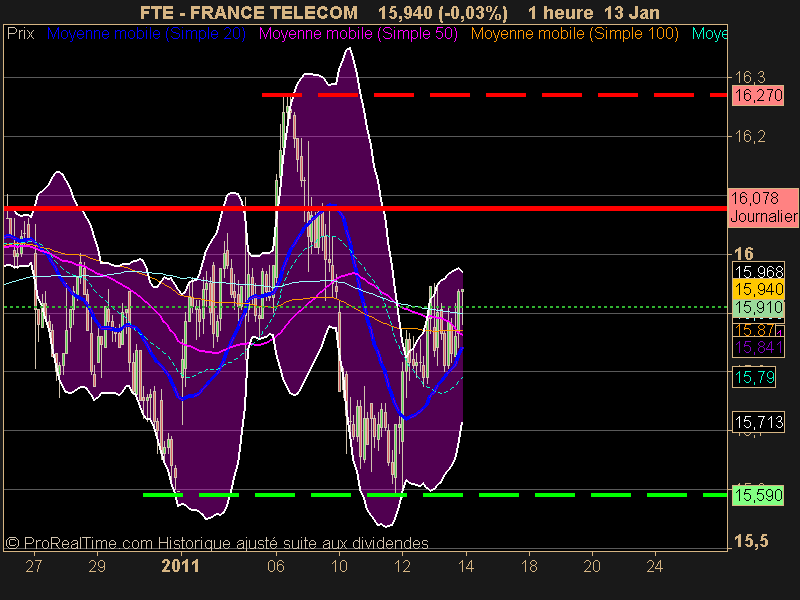Click the '29' date axis label
Screen dimensions: 800x600
pos(97,566)
